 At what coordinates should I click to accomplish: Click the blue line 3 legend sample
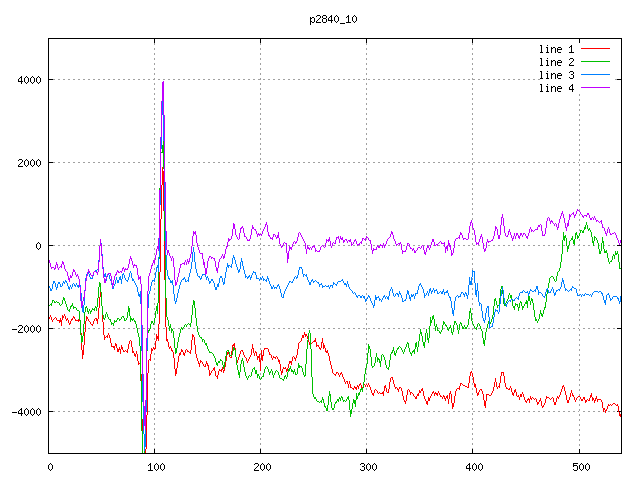point(596,75)
